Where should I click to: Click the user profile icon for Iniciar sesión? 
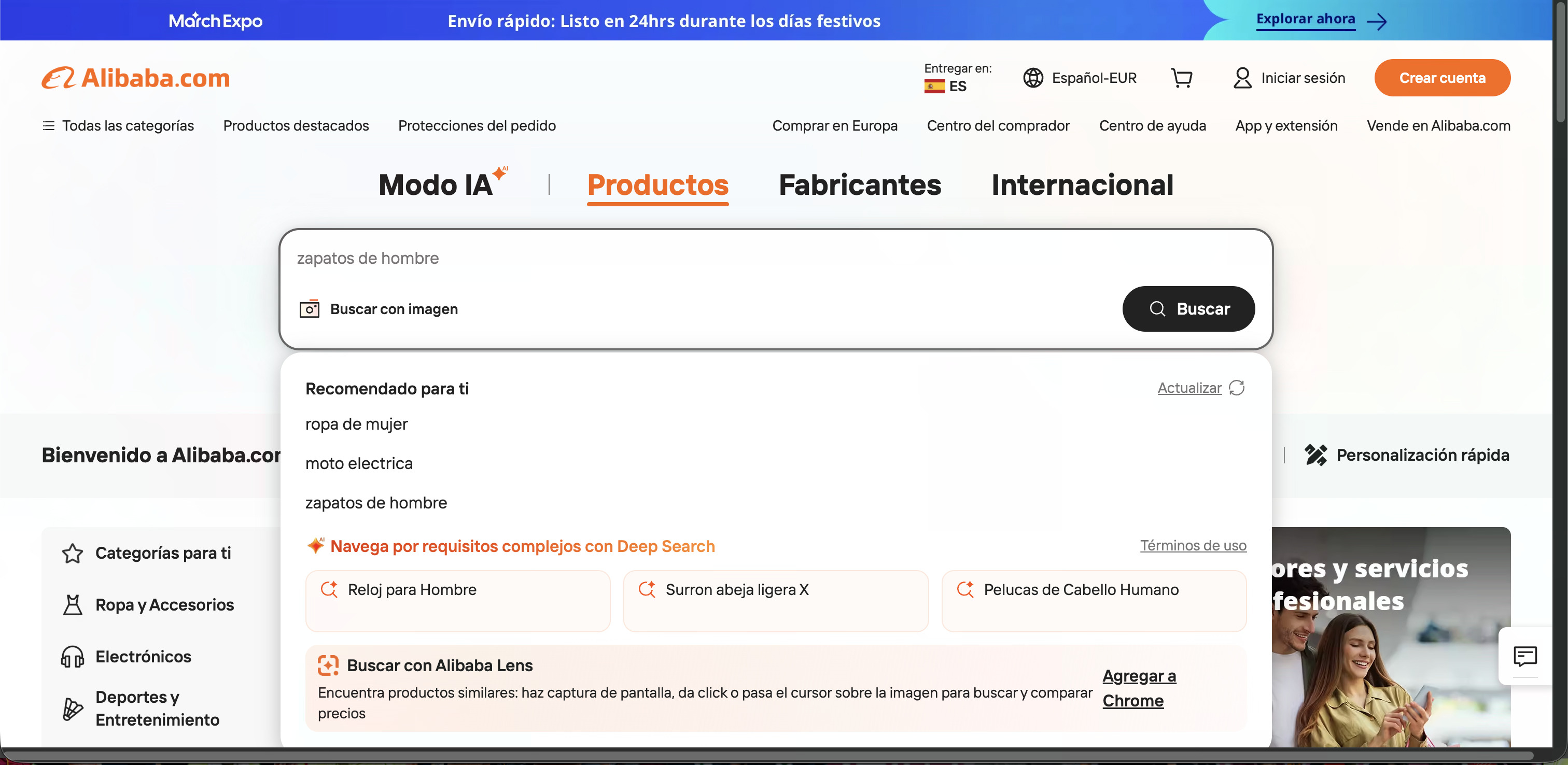click(1242, 78)
